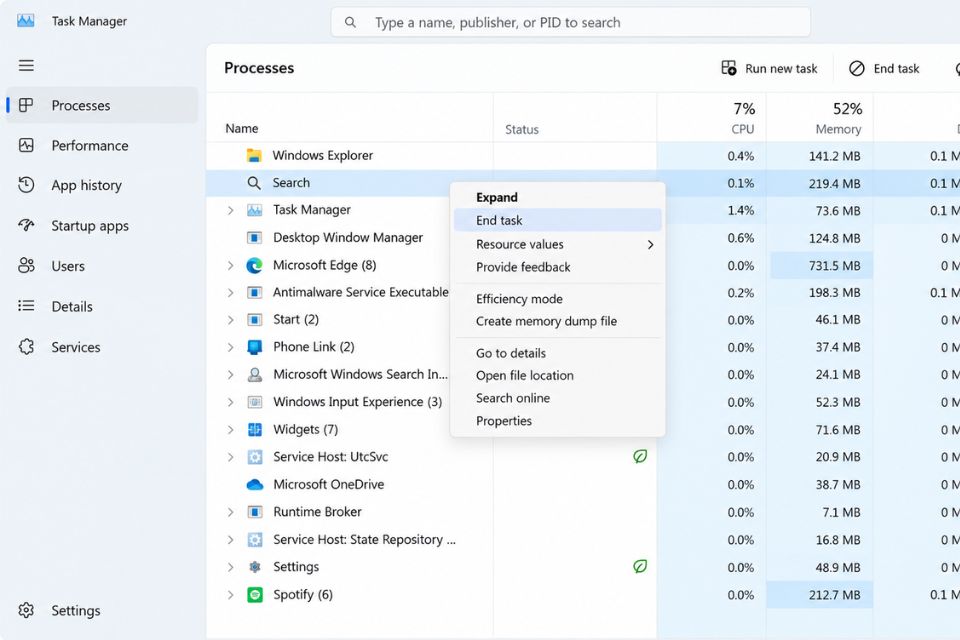
Task: Click the Run new task icon
Action: point(729,68)
